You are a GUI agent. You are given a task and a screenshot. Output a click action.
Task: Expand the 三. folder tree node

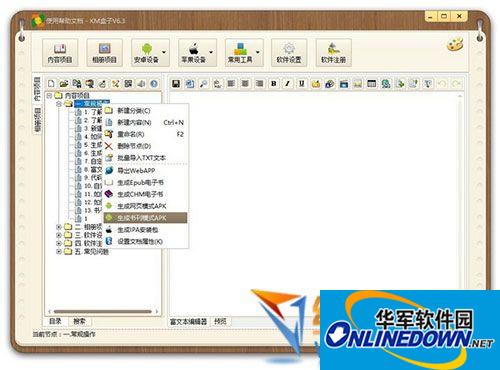59,235
